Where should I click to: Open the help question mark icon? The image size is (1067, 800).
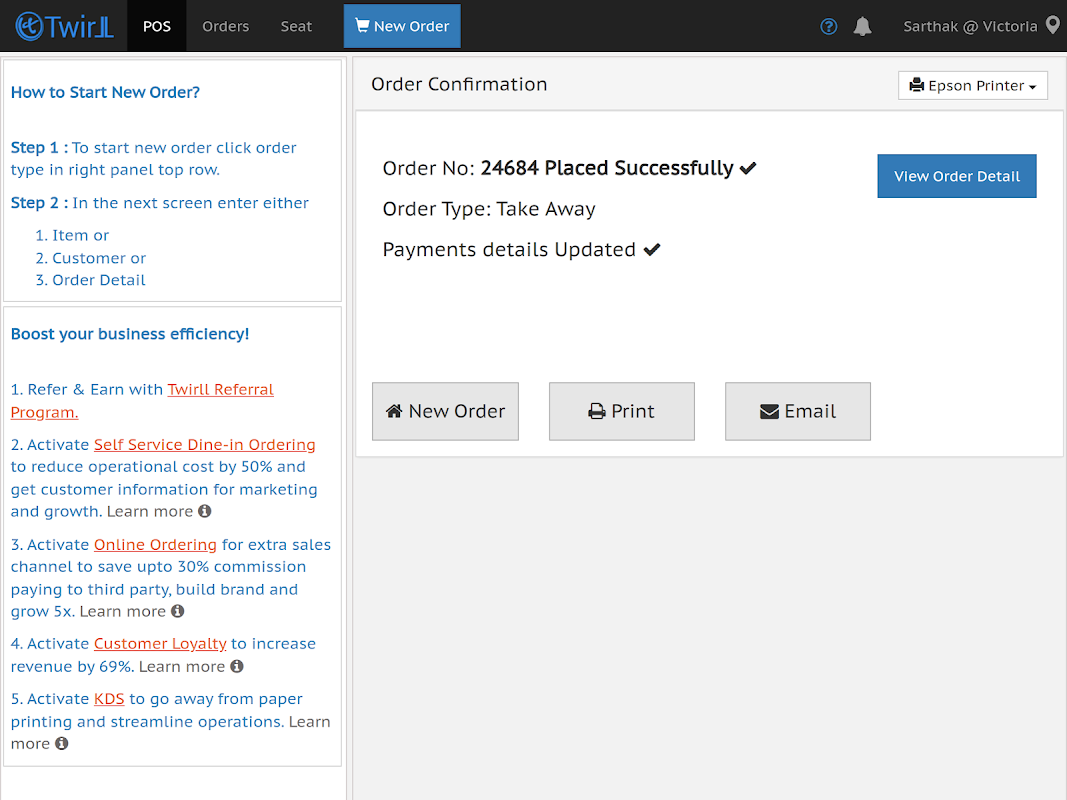pos(828,27)
